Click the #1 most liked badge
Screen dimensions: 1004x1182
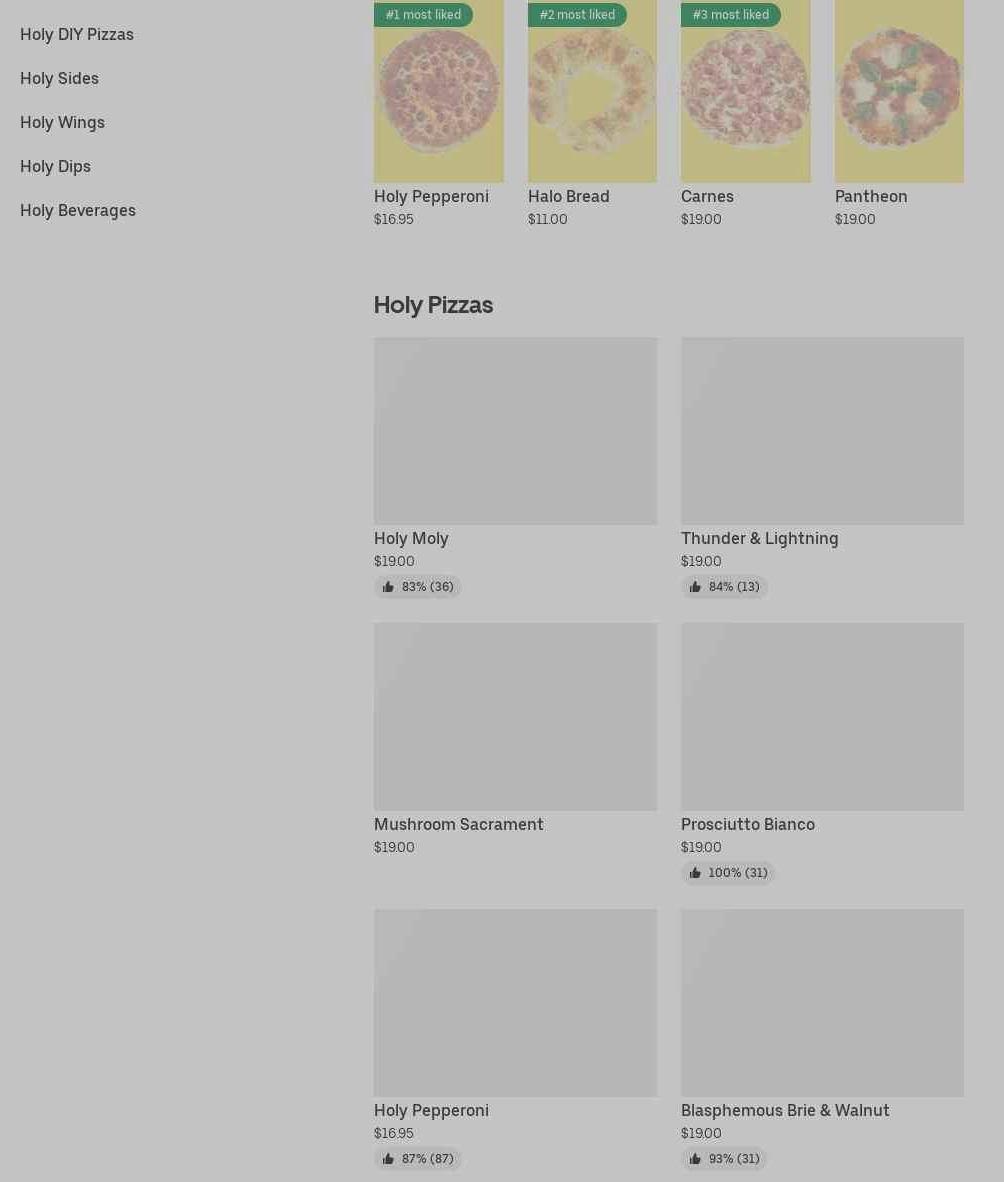click(423, 14)
